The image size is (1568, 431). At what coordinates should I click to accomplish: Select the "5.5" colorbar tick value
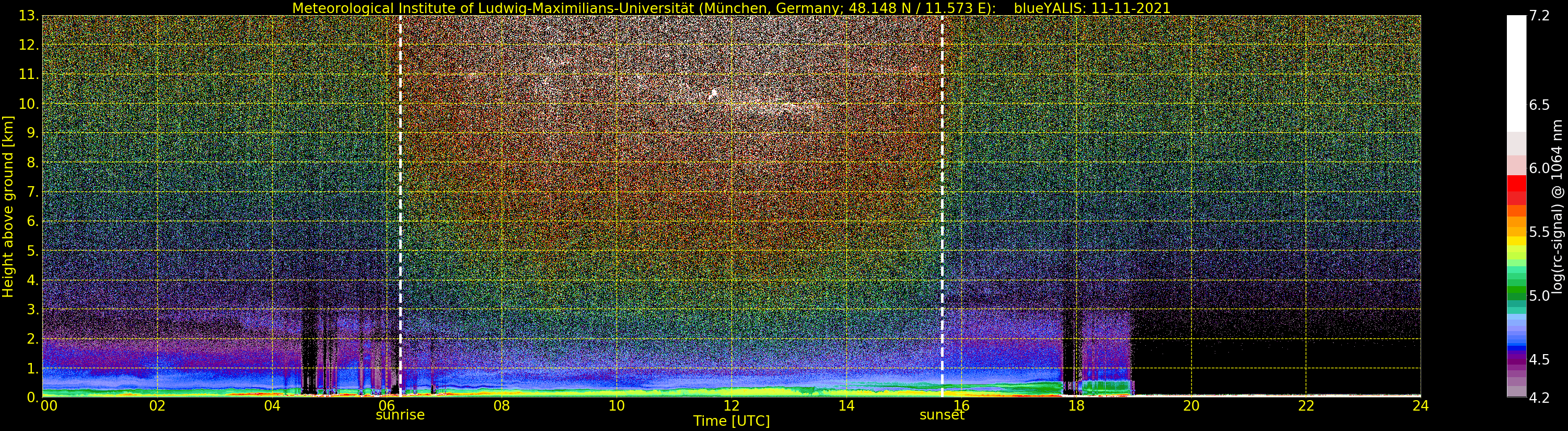coord(1539,232)
